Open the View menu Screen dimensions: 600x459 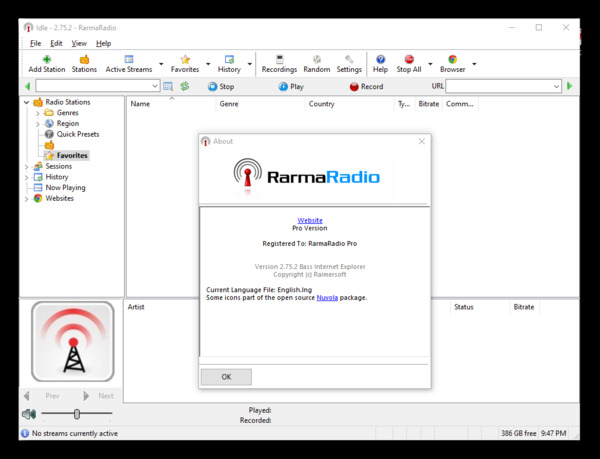(x=79, y=43)
